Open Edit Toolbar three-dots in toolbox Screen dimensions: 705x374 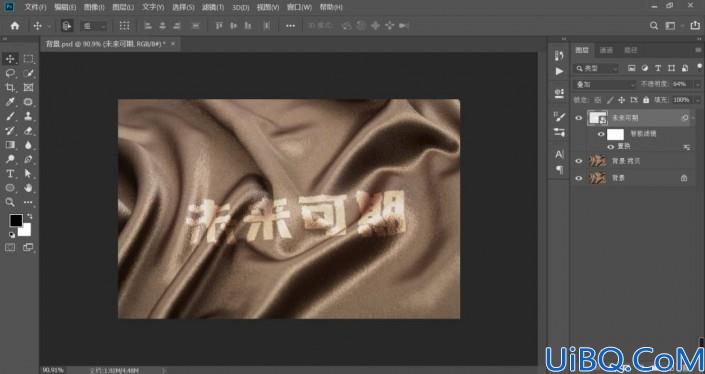tap(28, 202)
